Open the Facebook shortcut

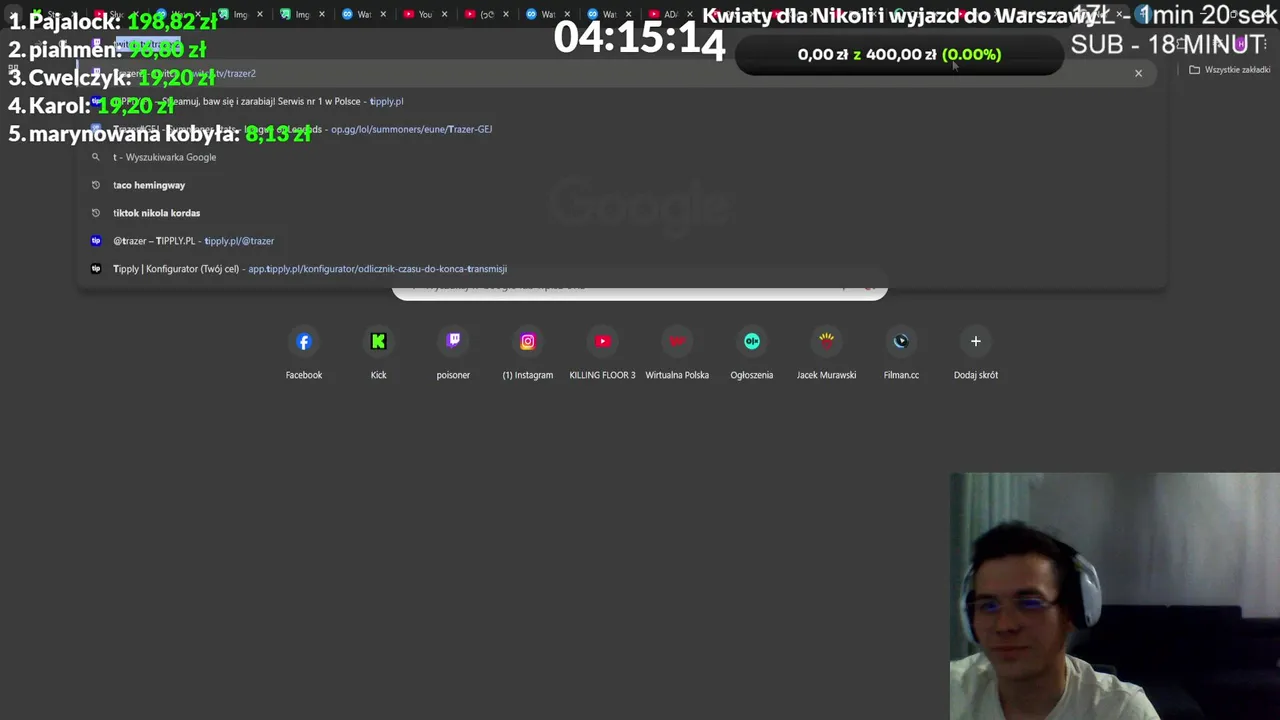click(304, 353)
